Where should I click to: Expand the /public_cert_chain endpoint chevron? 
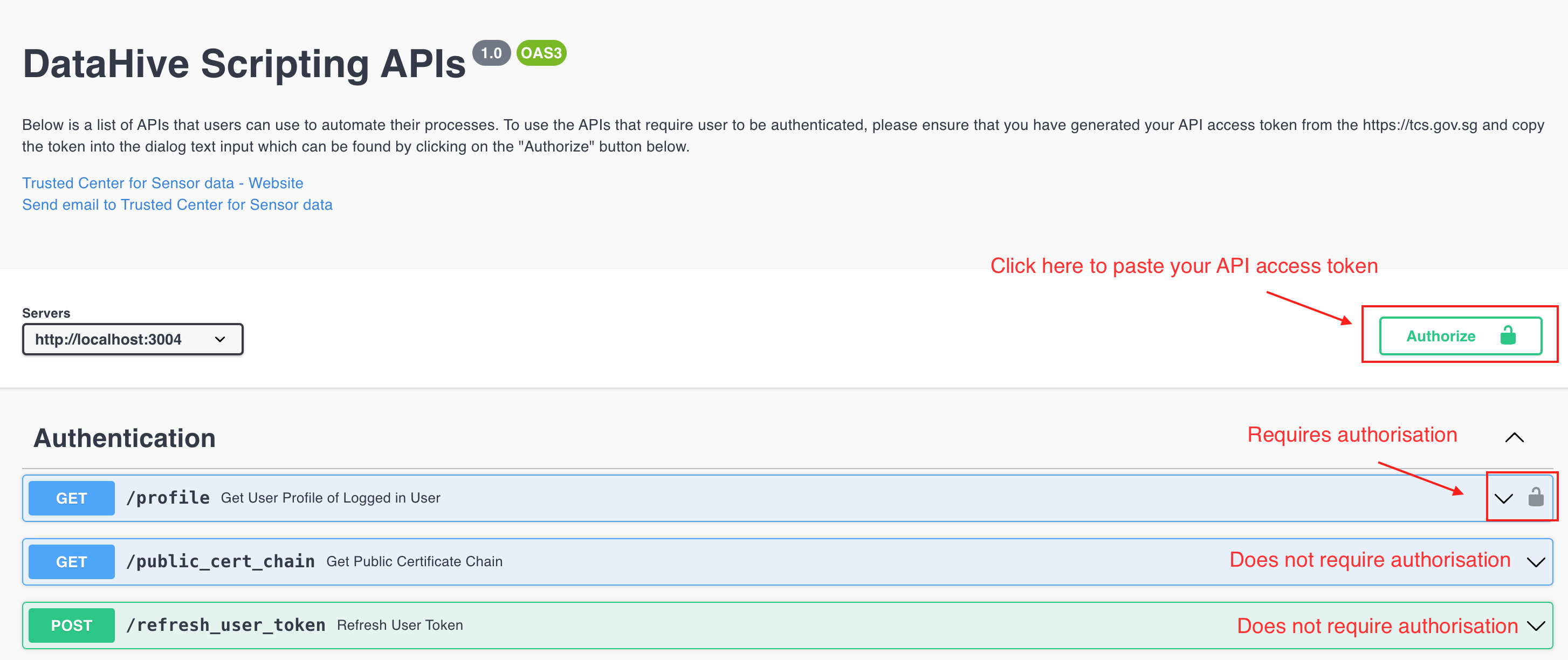tap(1536, 562)
